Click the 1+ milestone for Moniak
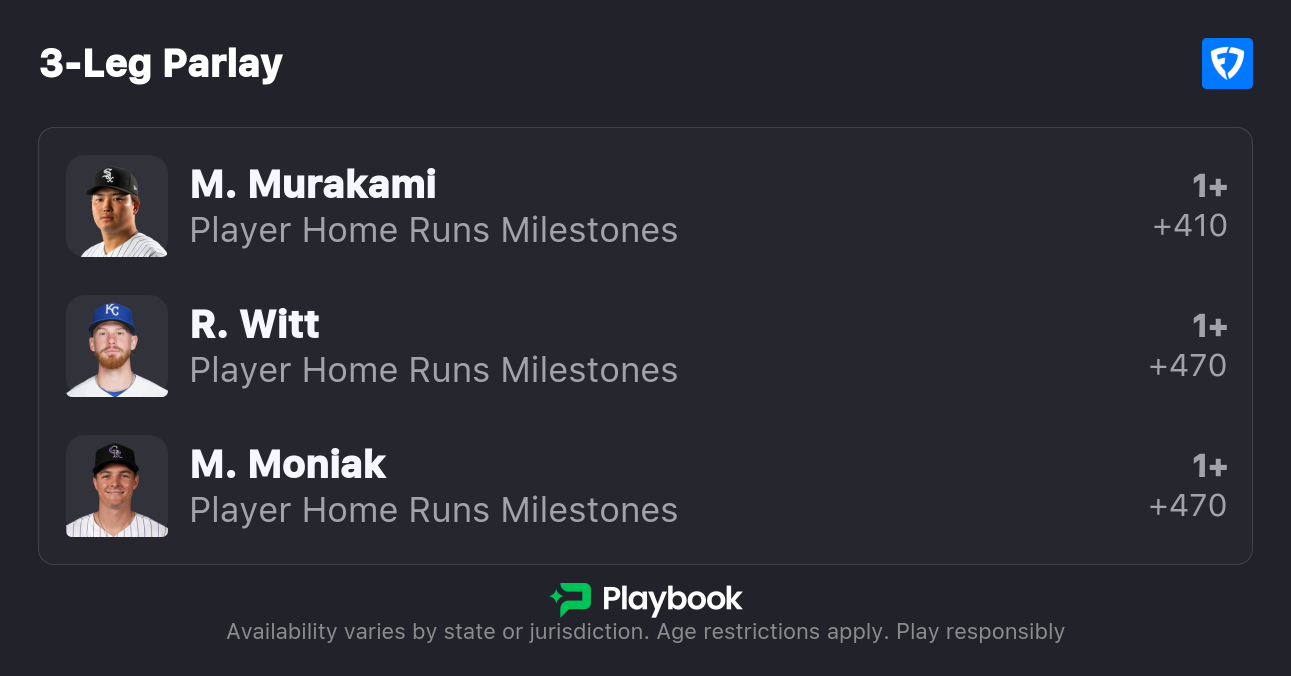 click(x=1209, y=466)
